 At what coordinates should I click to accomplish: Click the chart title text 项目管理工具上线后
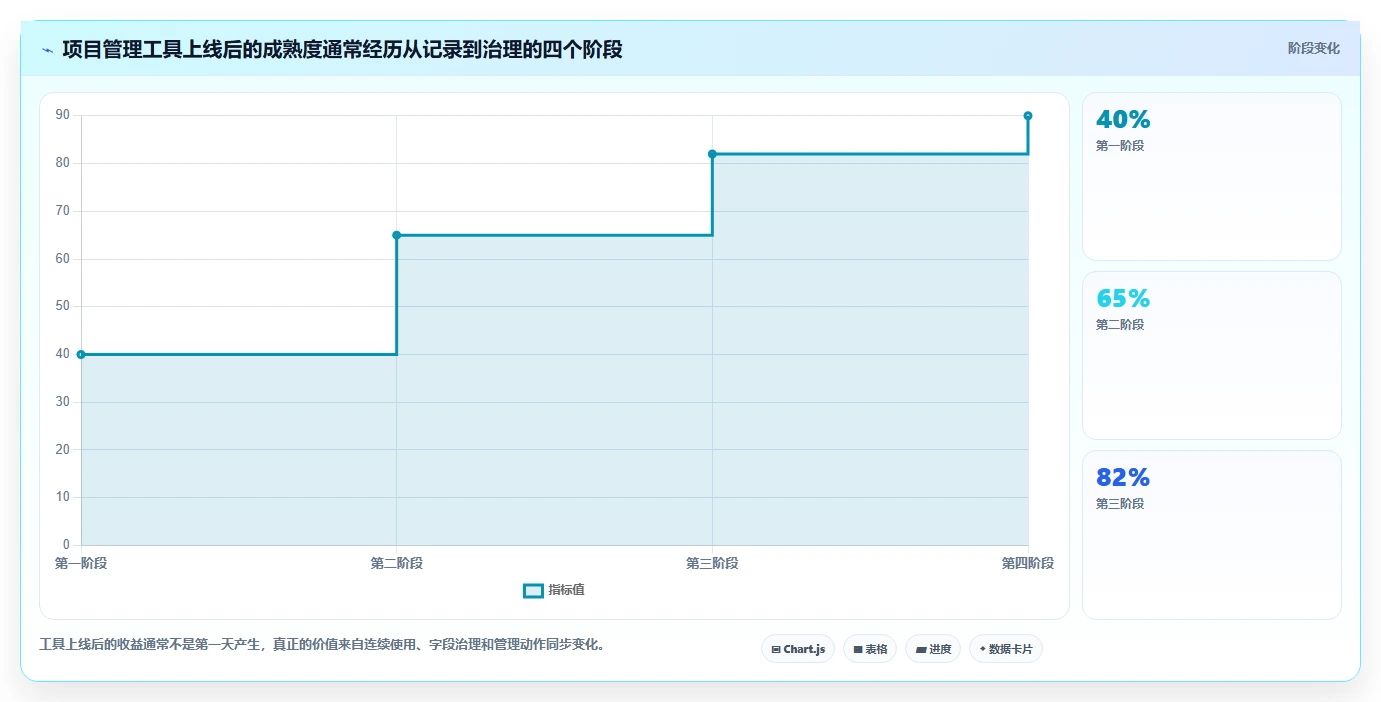152,49
